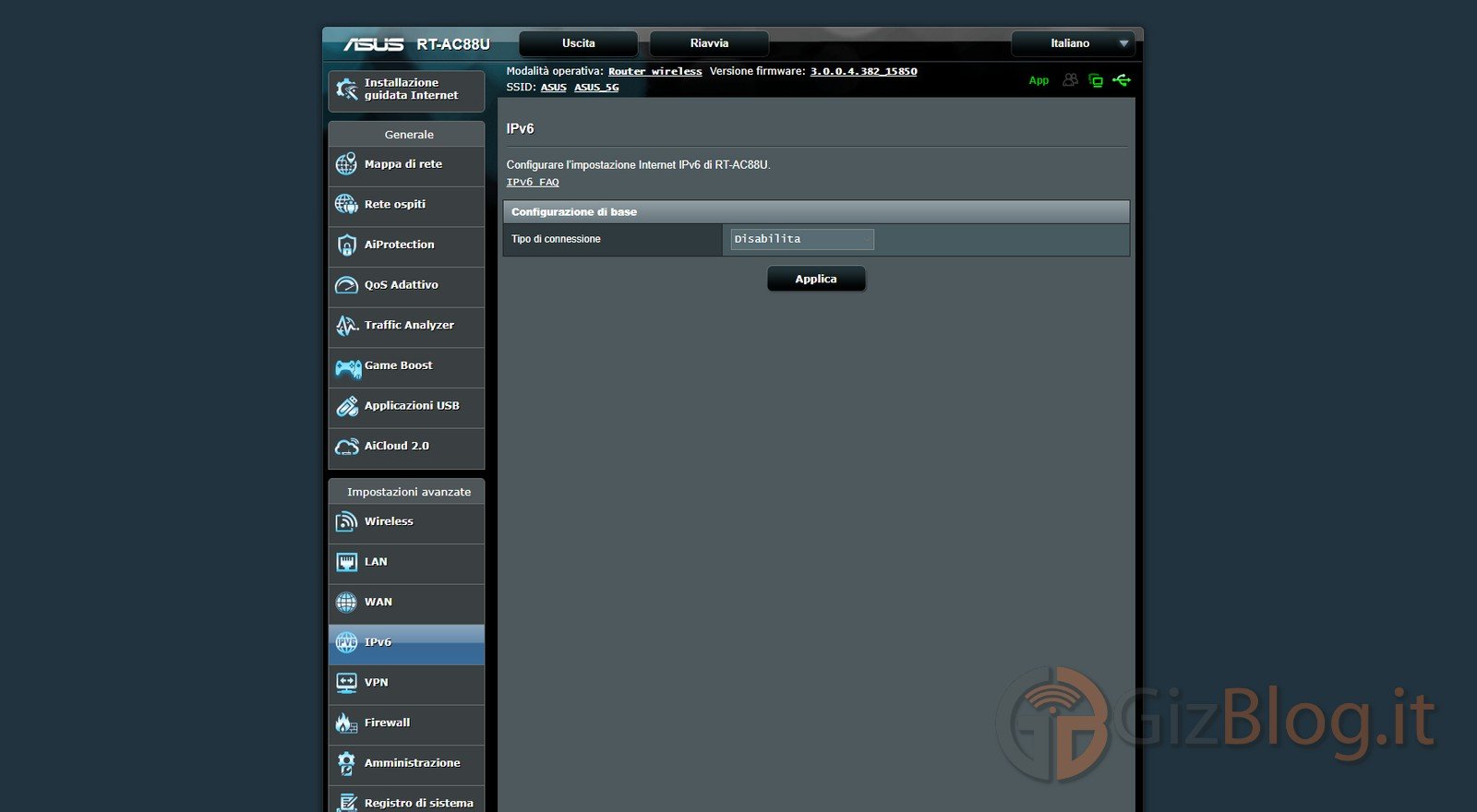
Task: Click the Wireless signal icon
Action: [346, 522]
